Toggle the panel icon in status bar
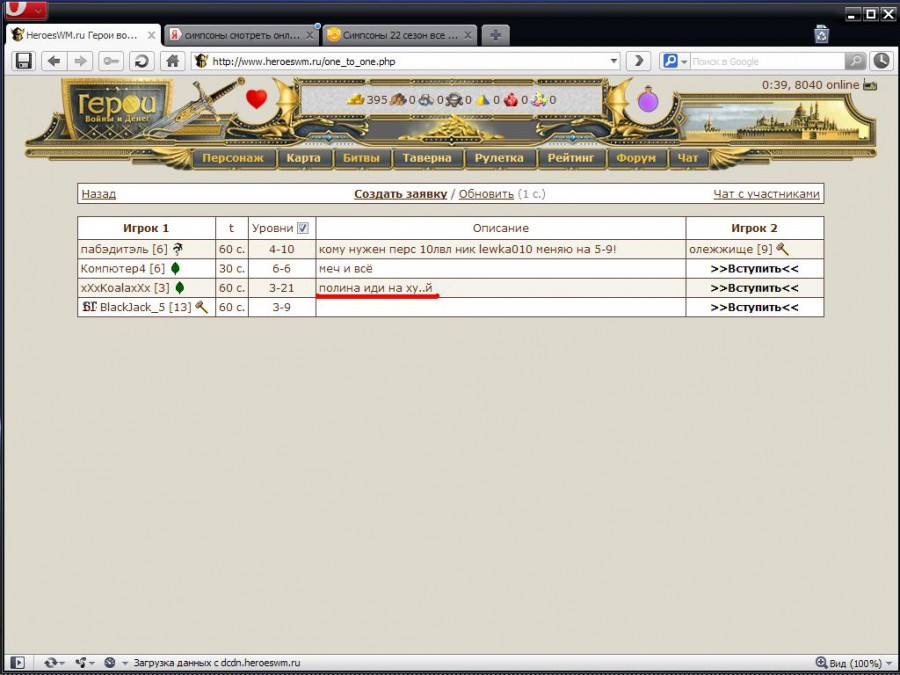 point(17,662)
